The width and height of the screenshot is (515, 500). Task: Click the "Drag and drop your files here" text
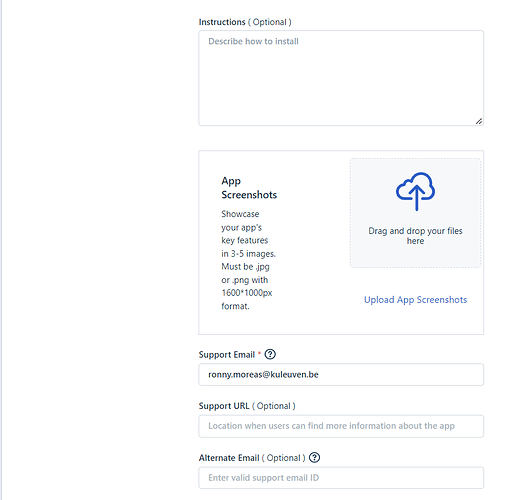click(415, 236)
